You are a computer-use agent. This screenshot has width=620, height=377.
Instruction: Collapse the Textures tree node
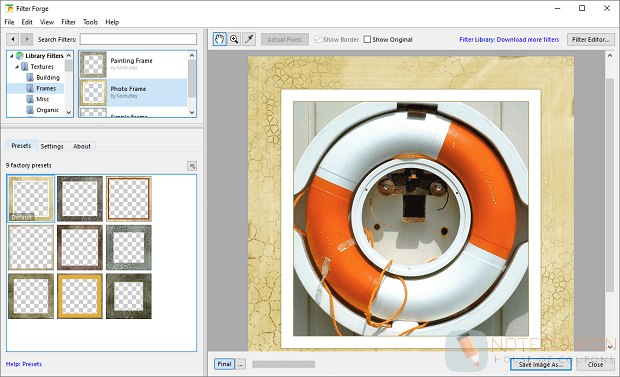pos(17,66)
